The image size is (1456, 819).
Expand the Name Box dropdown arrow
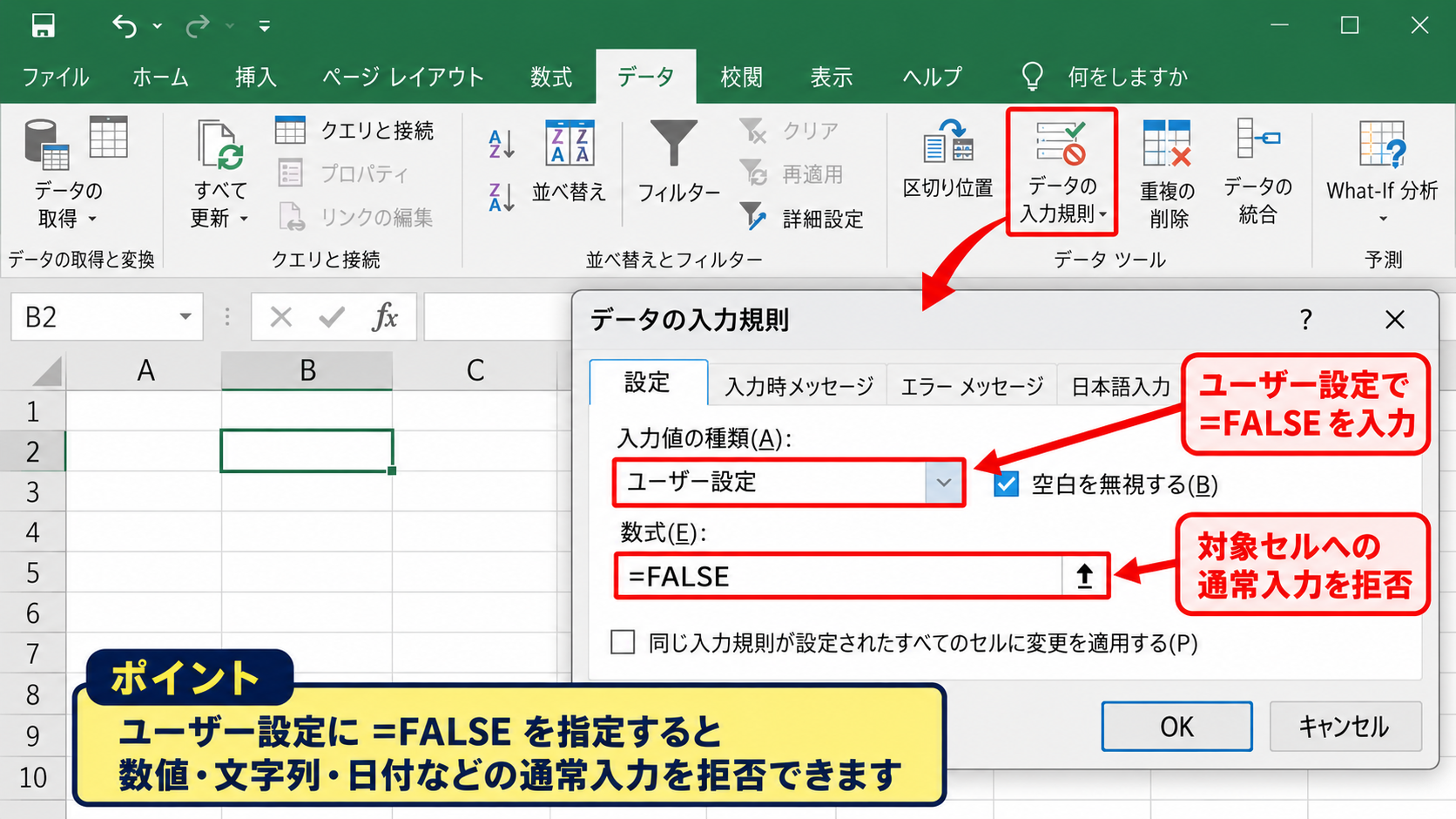pos(185,316)
